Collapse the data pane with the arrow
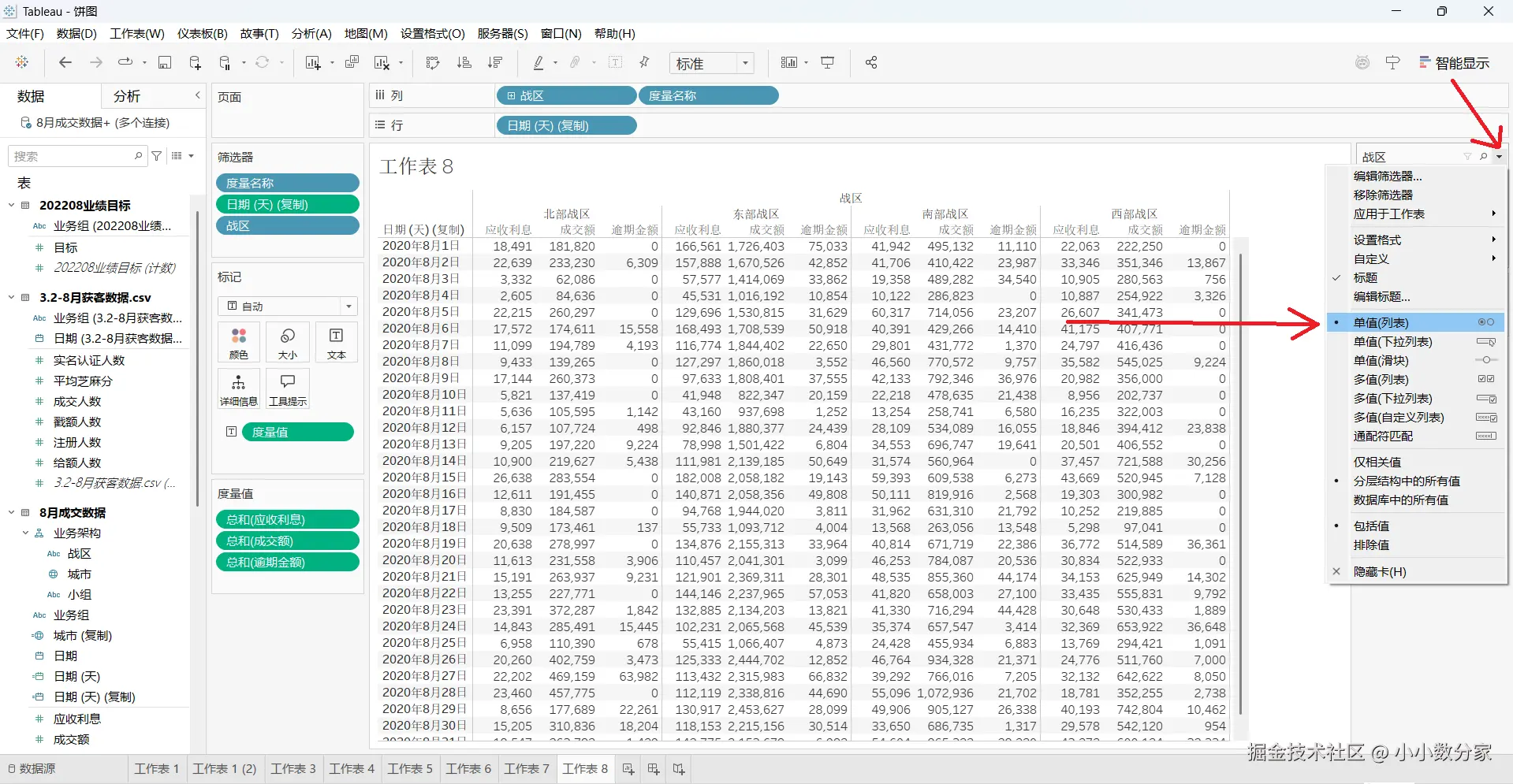The height and width of the screenshot is (784, 1513). tap(197, 95)
